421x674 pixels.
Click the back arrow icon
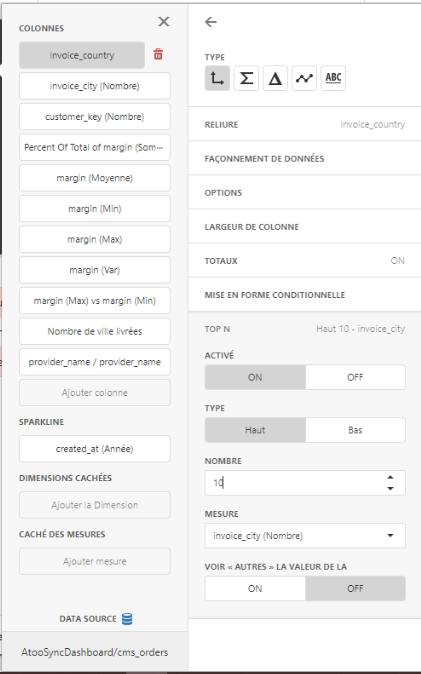click(x=211, y=22)
